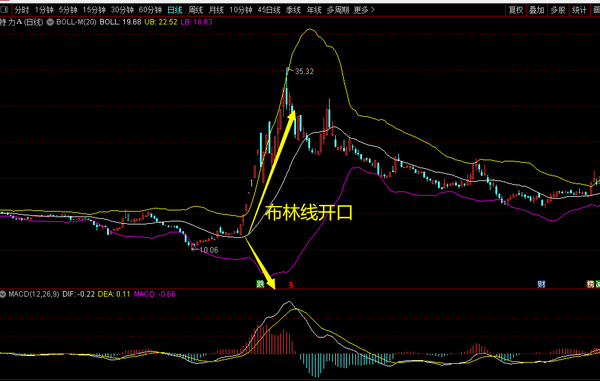600x381 pixels.
Task: Click the DEA: 0.11 value
Action: coord(114,294)
